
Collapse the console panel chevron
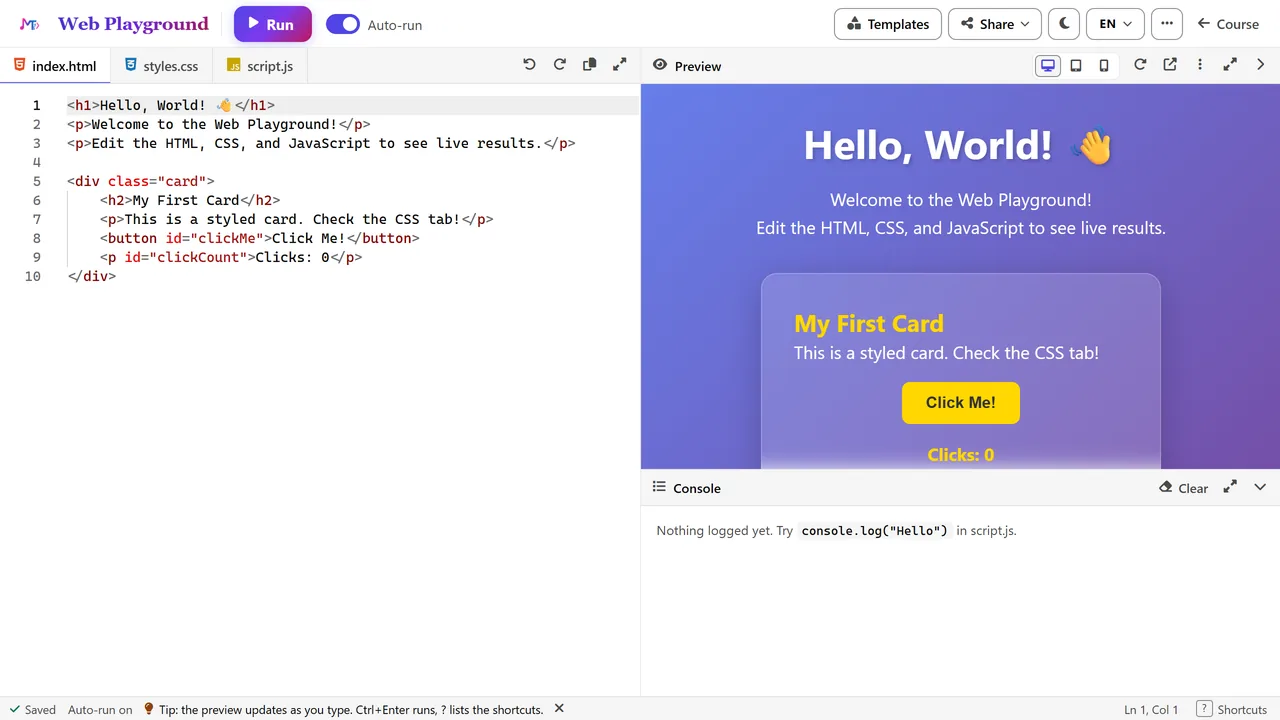(x=1260, y=487)
